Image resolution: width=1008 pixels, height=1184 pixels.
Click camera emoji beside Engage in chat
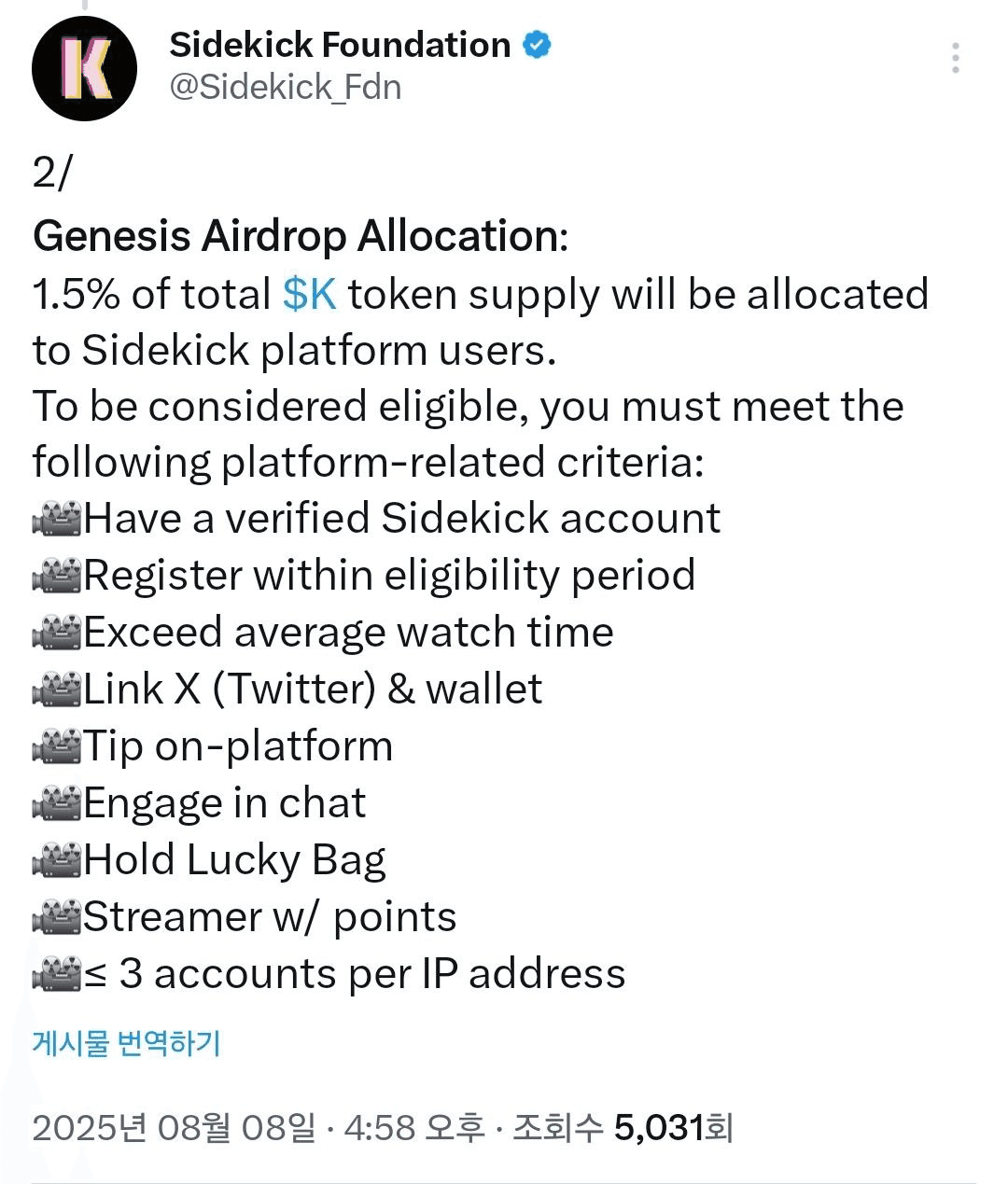pyautogui.click(x=58, y=803)
